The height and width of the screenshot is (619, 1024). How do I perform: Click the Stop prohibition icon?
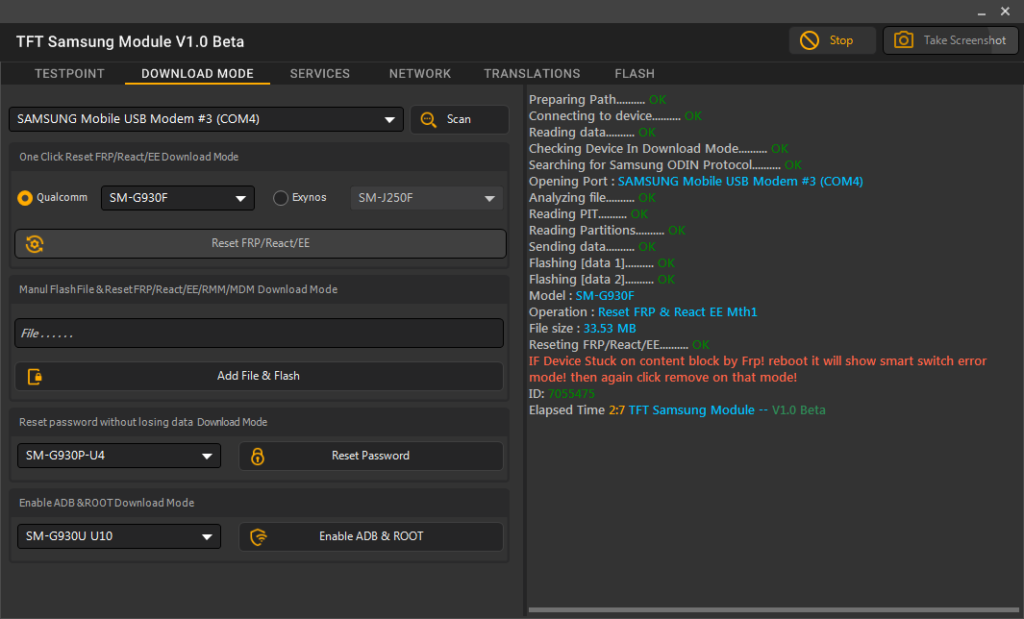[809, 40]
